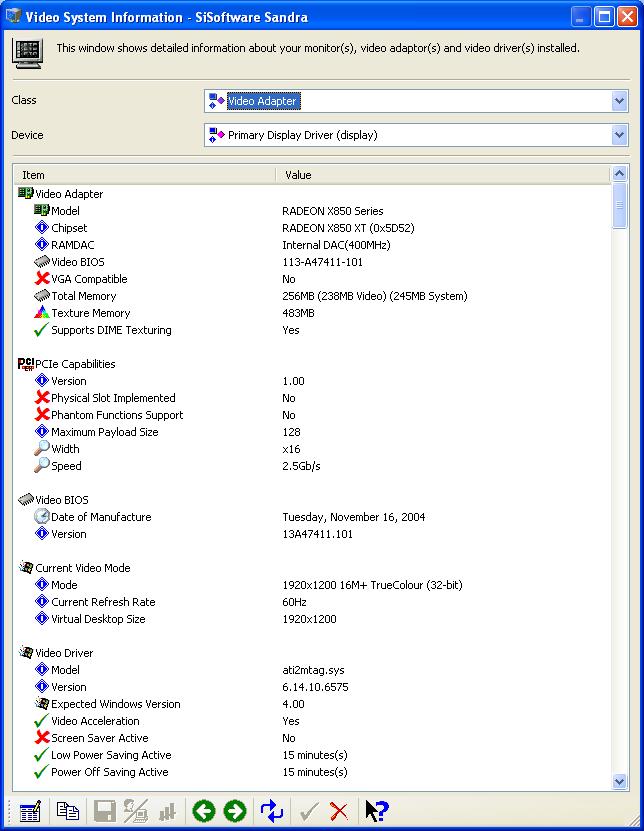644x831 pixels.
Task: Click the PCIe Capabilities section icon
Action: pos(25,364)
